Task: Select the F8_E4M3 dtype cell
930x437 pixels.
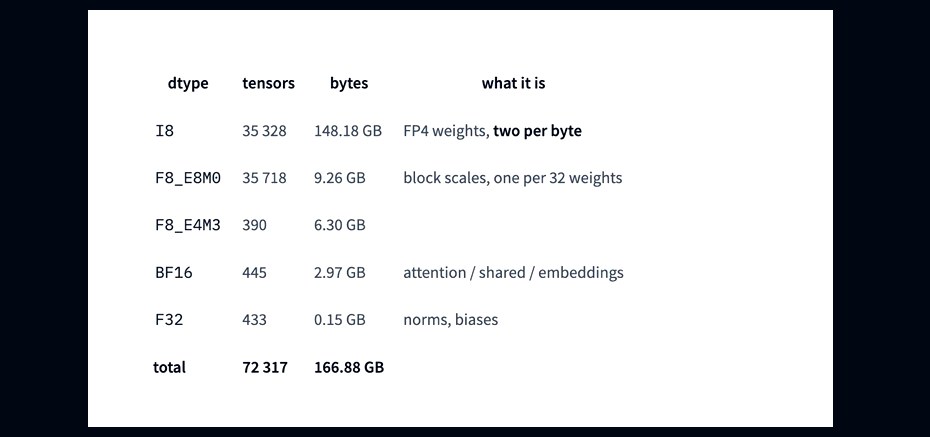Action: [x=187, y=225]
